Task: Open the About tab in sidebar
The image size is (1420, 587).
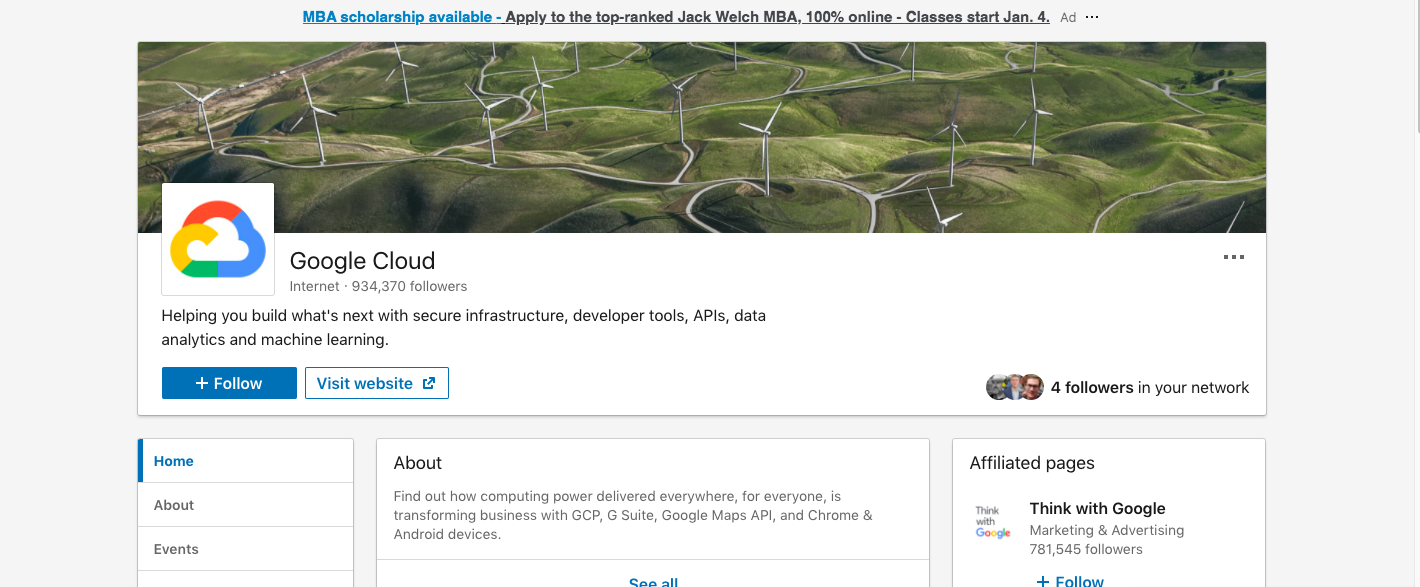Action: pyautogui.click(x=174, y=505)
